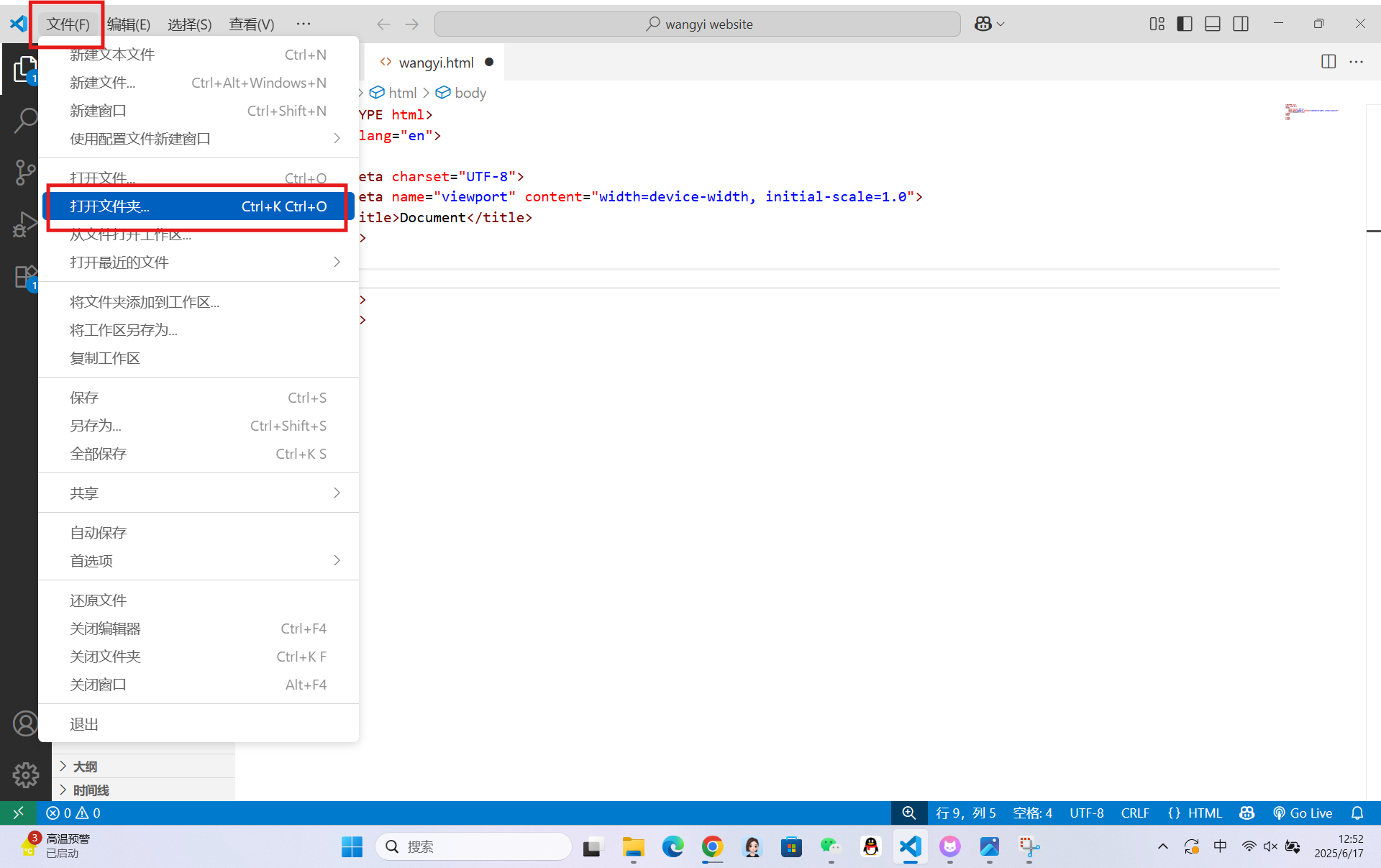This screenshot has height=868, width=1381.
Task: Click the wangyi website search box
Action: pos(697,24)
